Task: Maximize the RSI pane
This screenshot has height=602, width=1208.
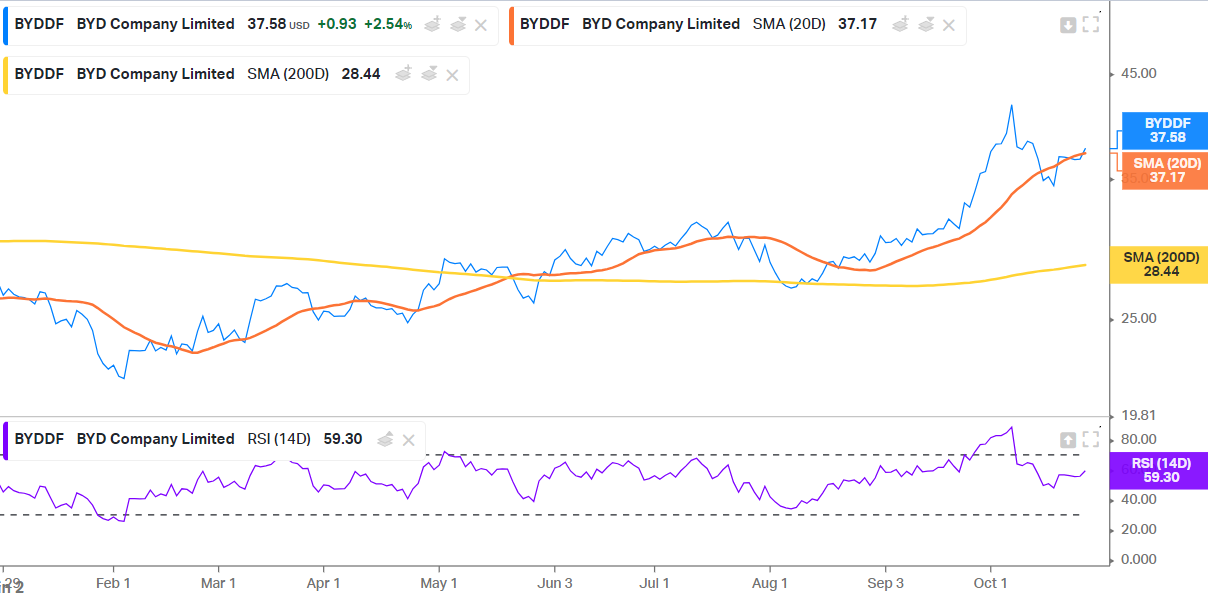Action: click(1091, 440)
